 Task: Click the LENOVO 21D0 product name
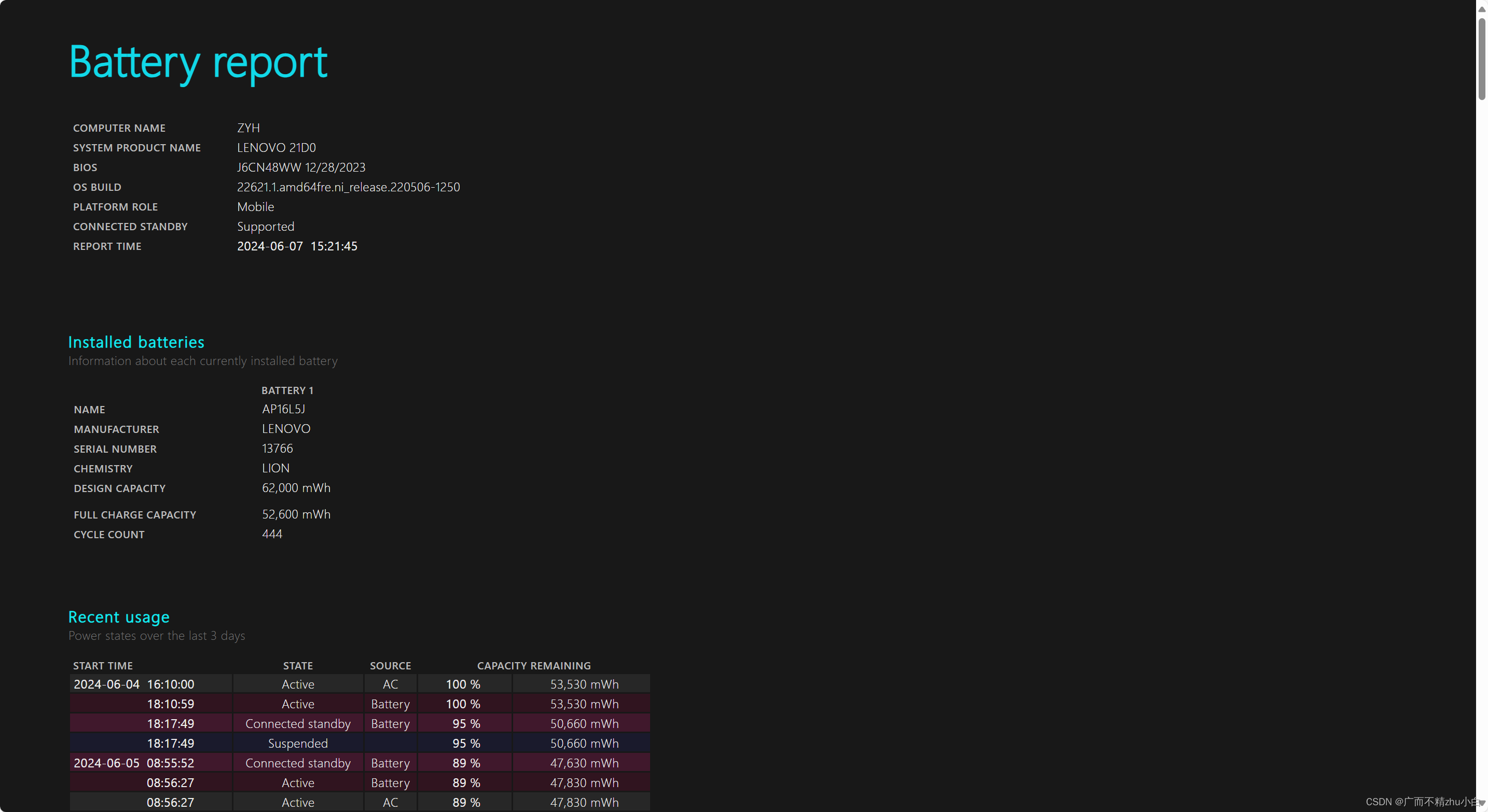(x=276, y=148)
